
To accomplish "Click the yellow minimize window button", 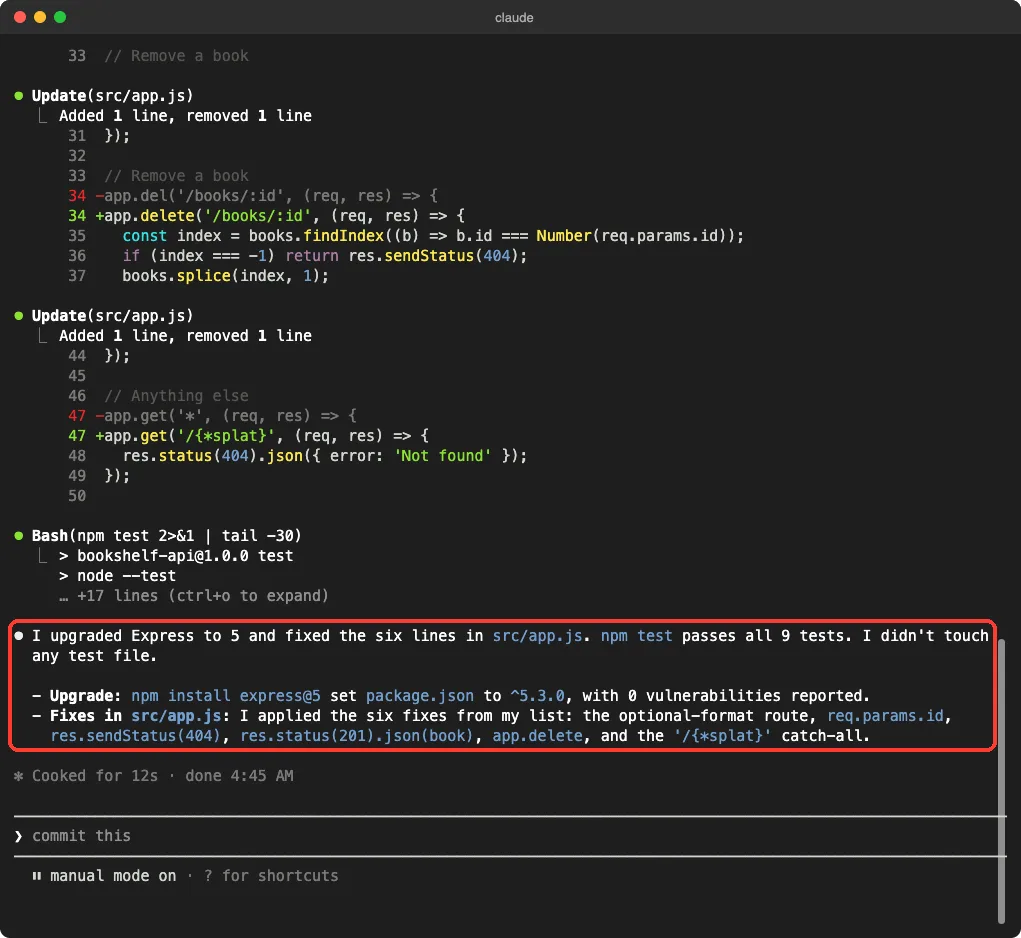I will (40, 17).
